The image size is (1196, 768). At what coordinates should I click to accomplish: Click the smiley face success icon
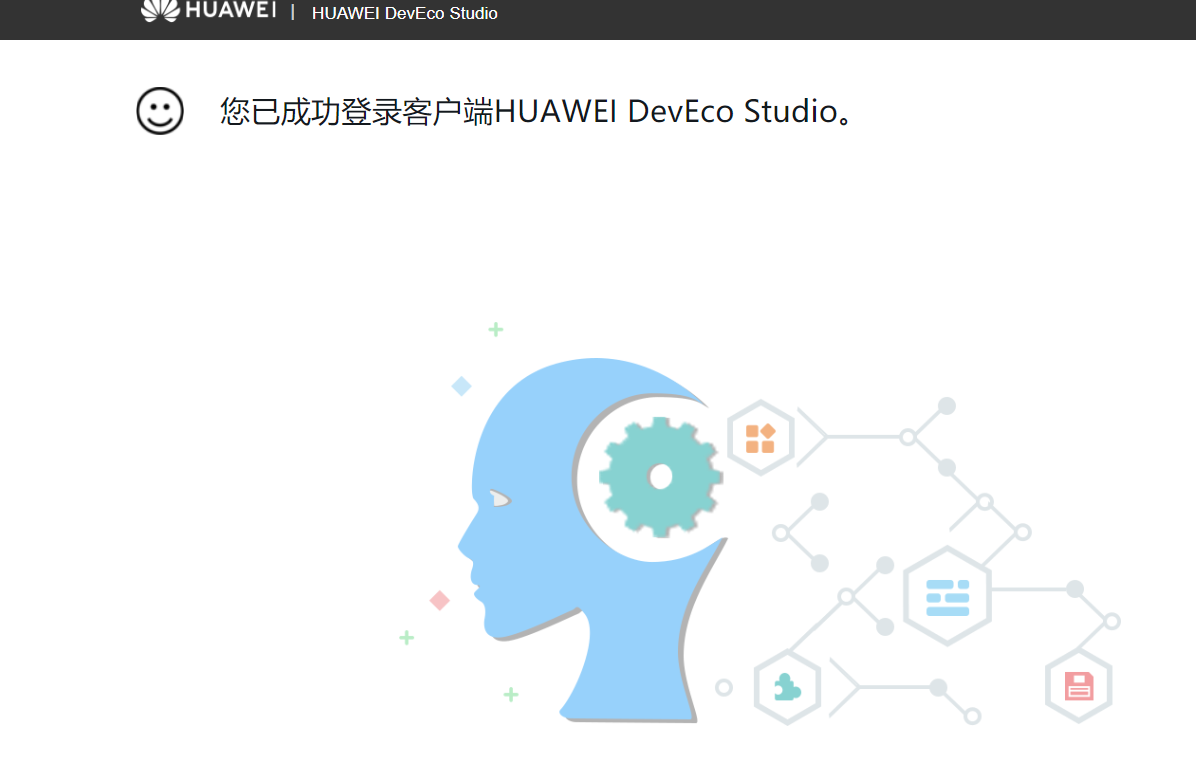point(160,111)
